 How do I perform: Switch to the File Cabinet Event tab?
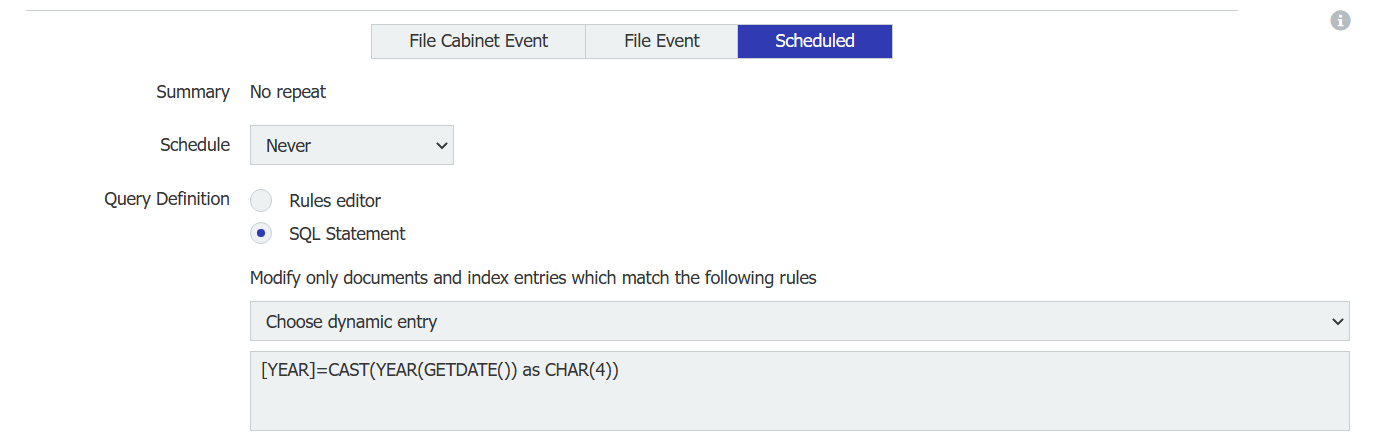[478, 41]
